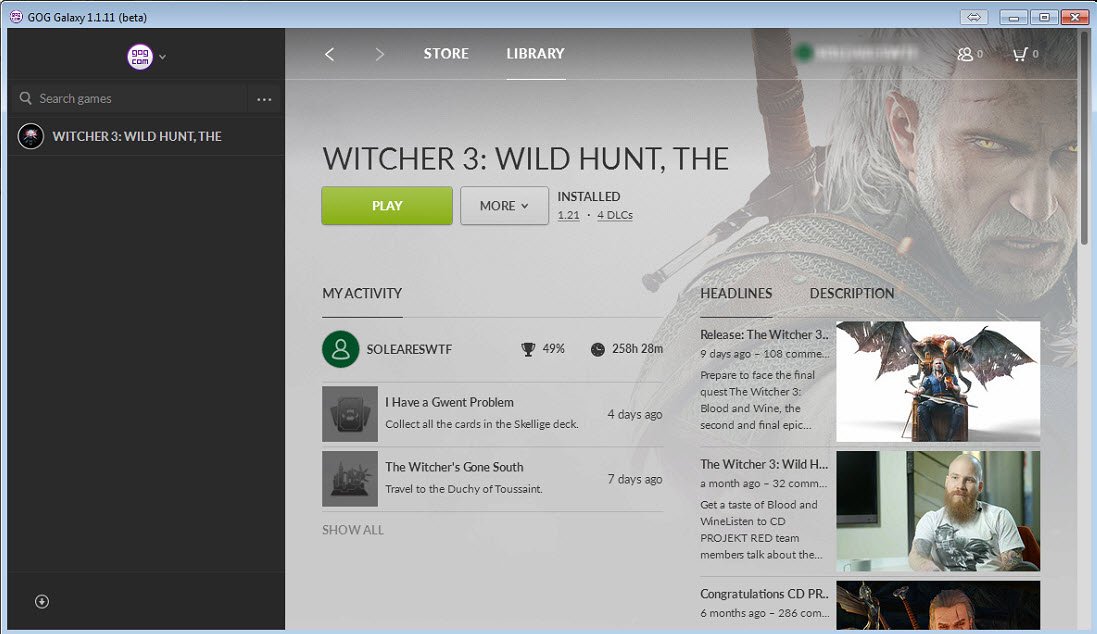Open I Have a Gwent Problem achievement icon

pos(350,414)
